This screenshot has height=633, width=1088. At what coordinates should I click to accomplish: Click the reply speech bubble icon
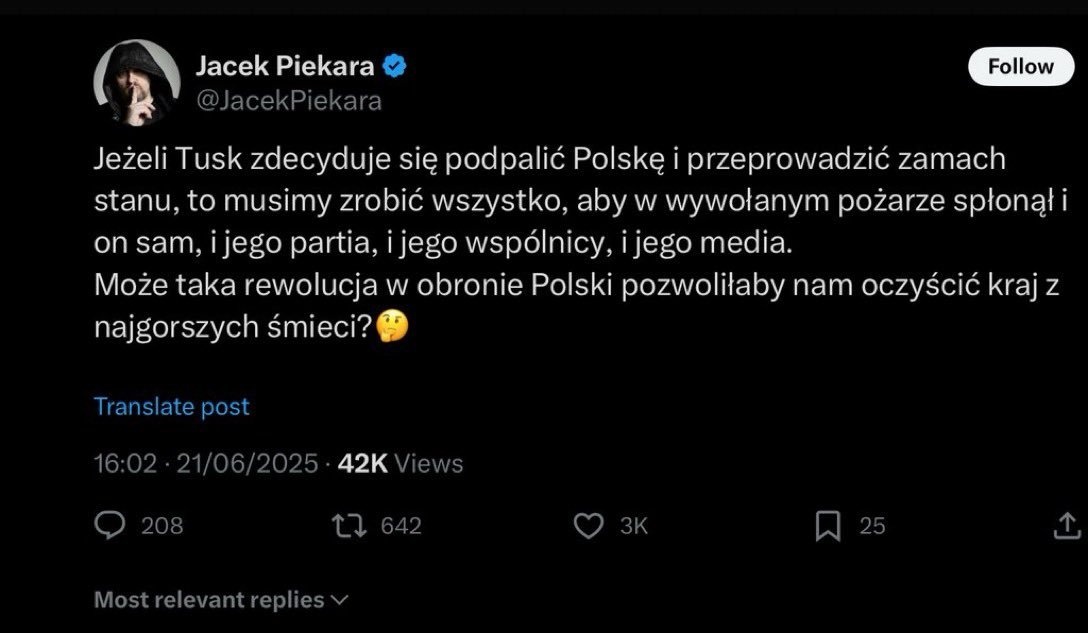pyautogui.click(x=109, y=526)
